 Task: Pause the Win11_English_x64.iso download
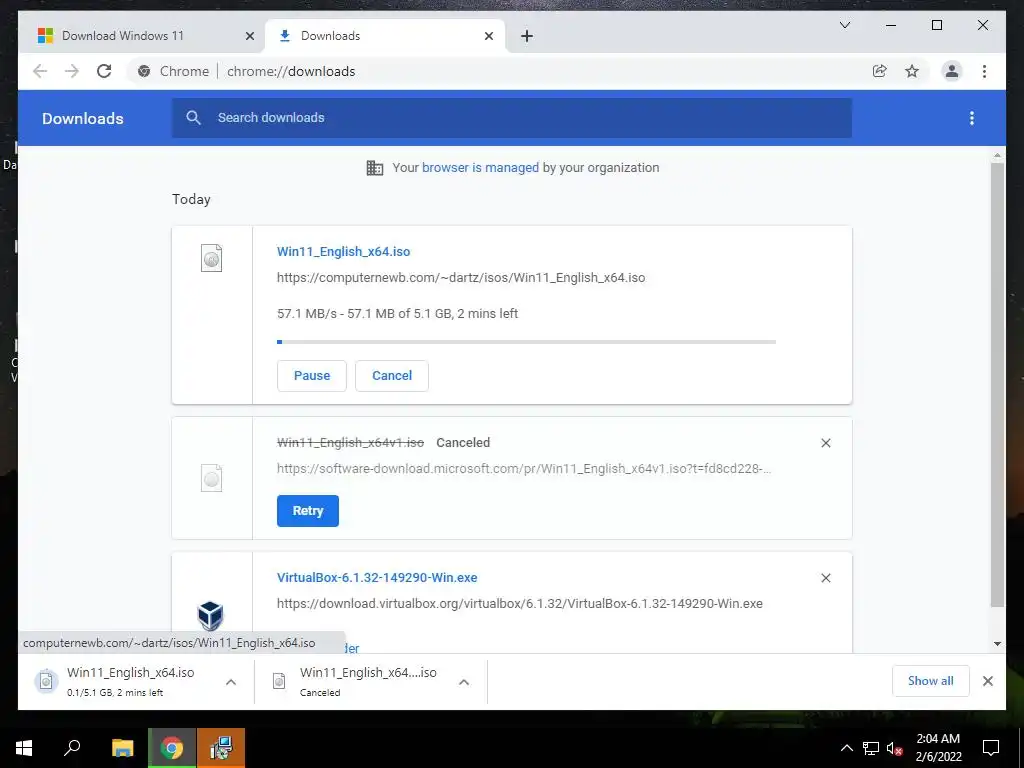click(x=312, y=376)
